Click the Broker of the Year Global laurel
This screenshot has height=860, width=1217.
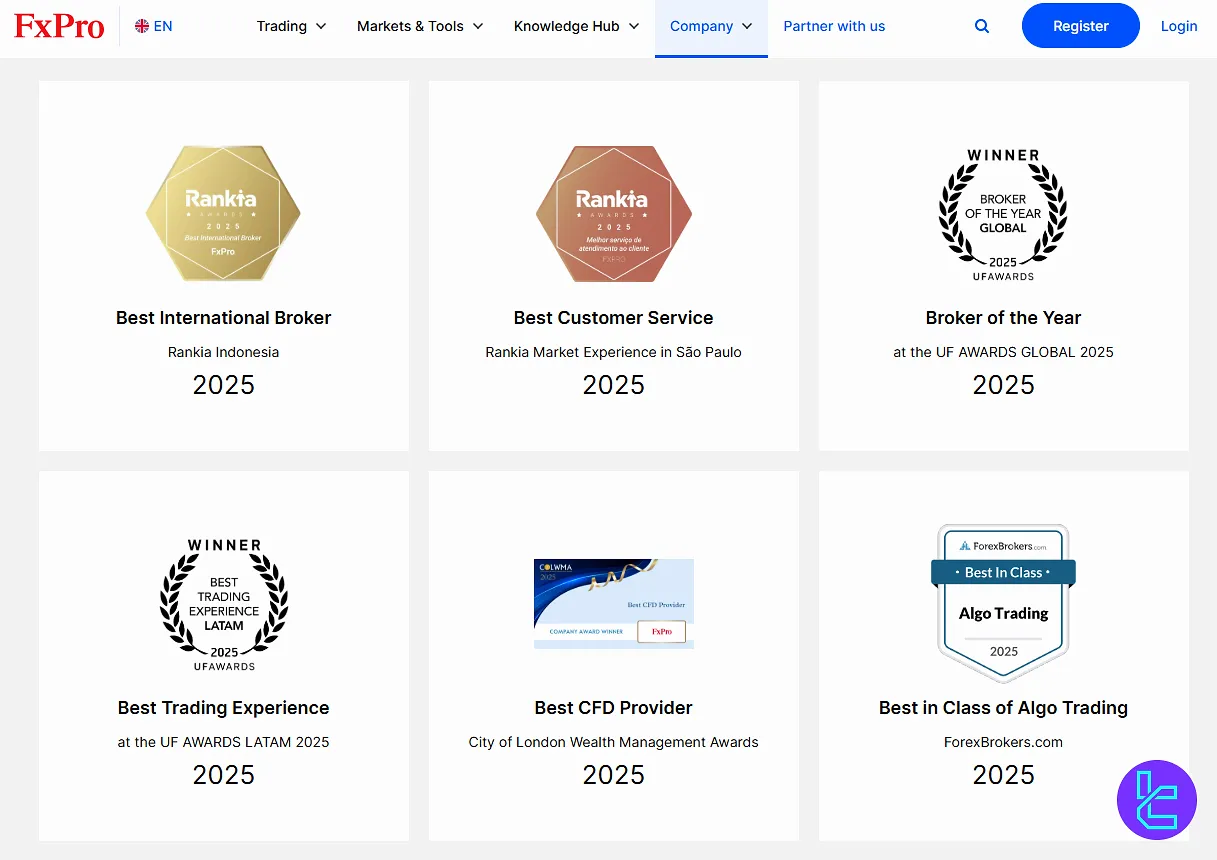(x=1003, y=215)
